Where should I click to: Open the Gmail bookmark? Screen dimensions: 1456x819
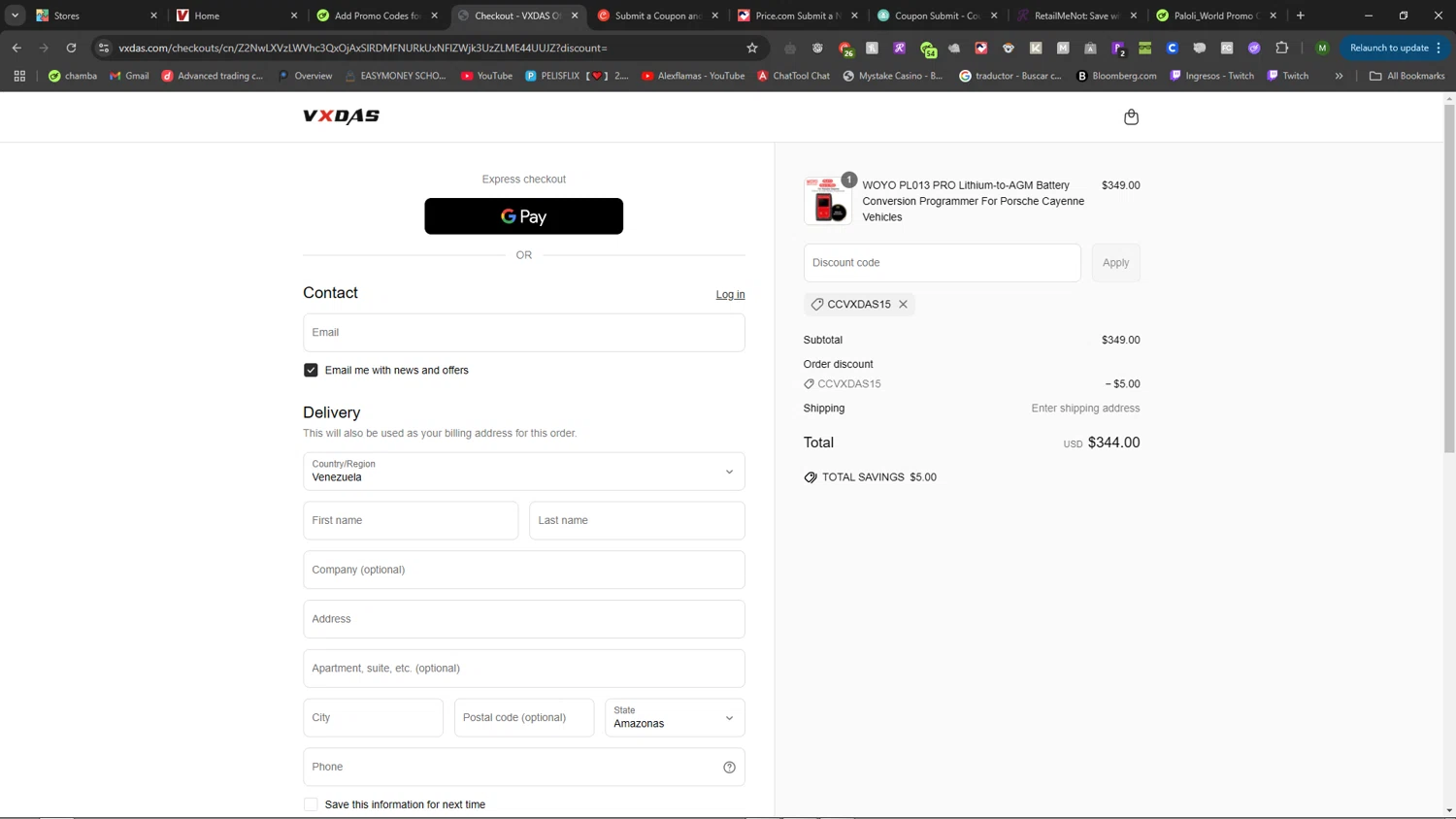click(x=129, y=76)
